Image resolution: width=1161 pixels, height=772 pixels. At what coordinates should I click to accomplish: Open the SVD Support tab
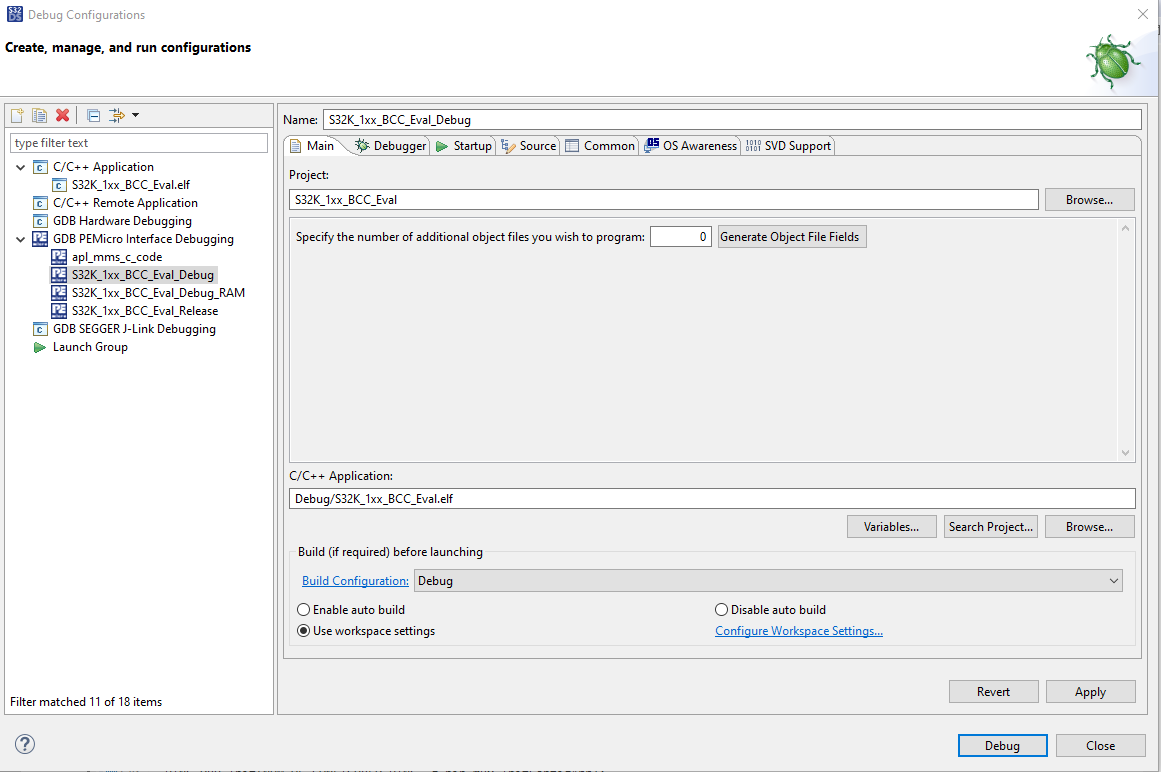point(788,146)
